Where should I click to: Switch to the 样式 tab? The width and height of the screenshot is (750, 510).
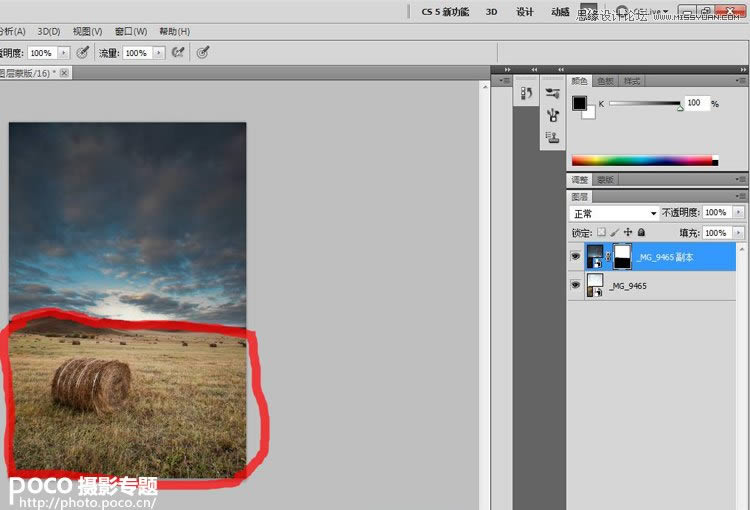click(632, 81)
